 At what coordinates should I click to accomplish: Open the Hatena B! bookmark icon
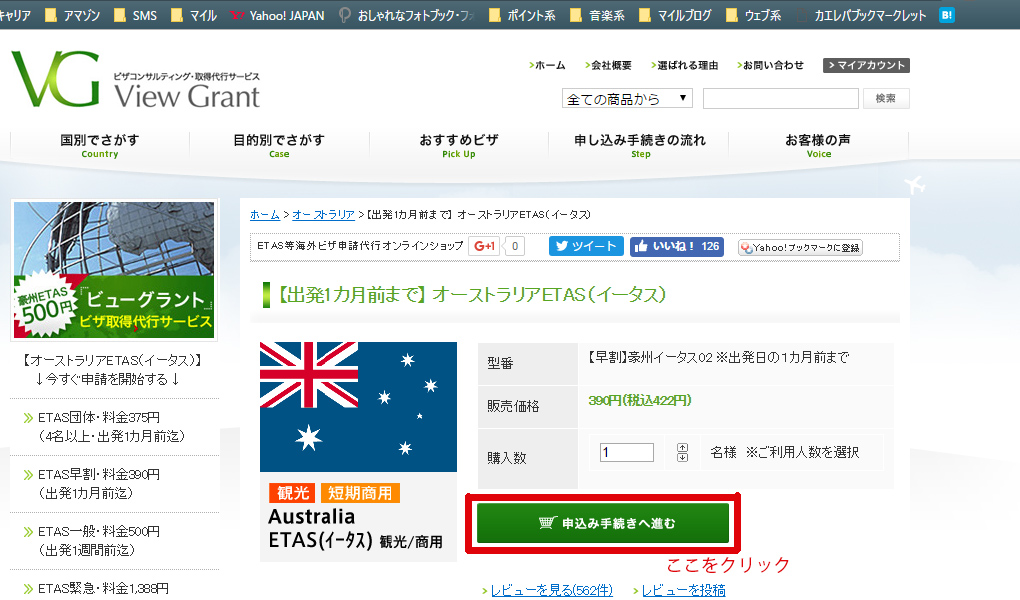(x=946, y=15)
